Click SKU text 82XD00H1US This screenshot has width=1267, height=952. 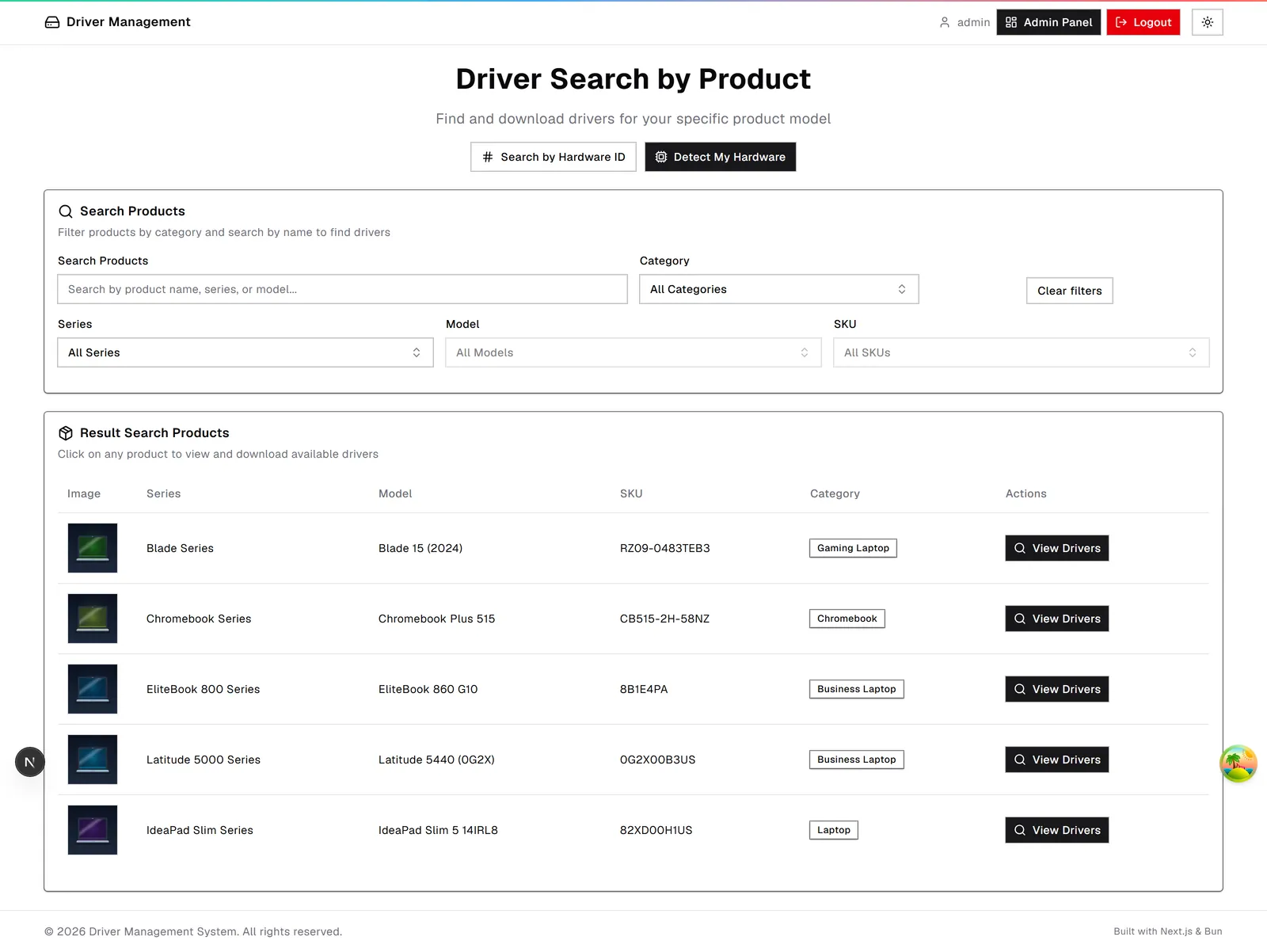click(656, 830)
